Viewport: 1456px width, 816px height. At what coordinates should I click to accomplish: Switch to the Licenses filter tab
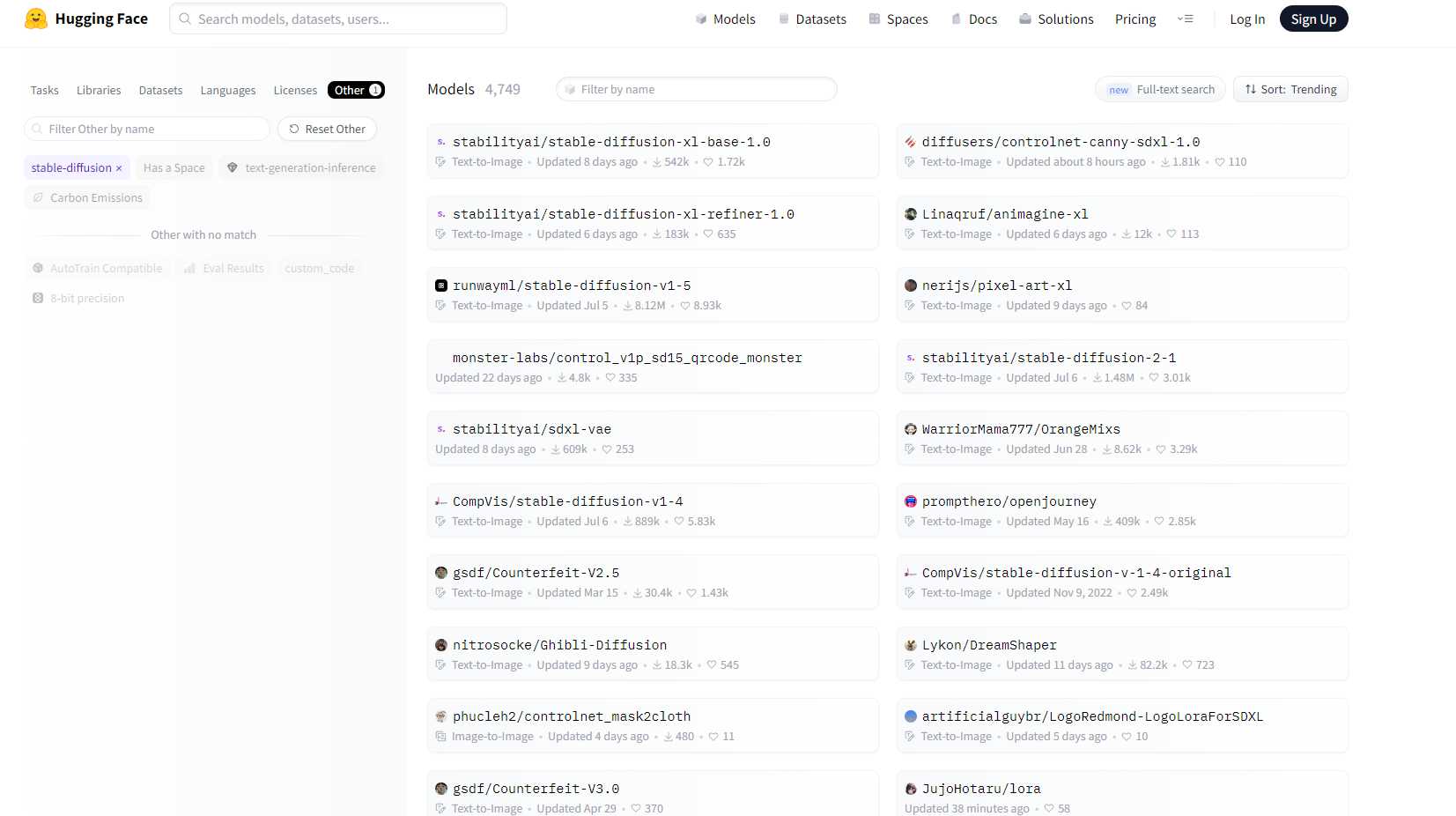coord(295,90)
